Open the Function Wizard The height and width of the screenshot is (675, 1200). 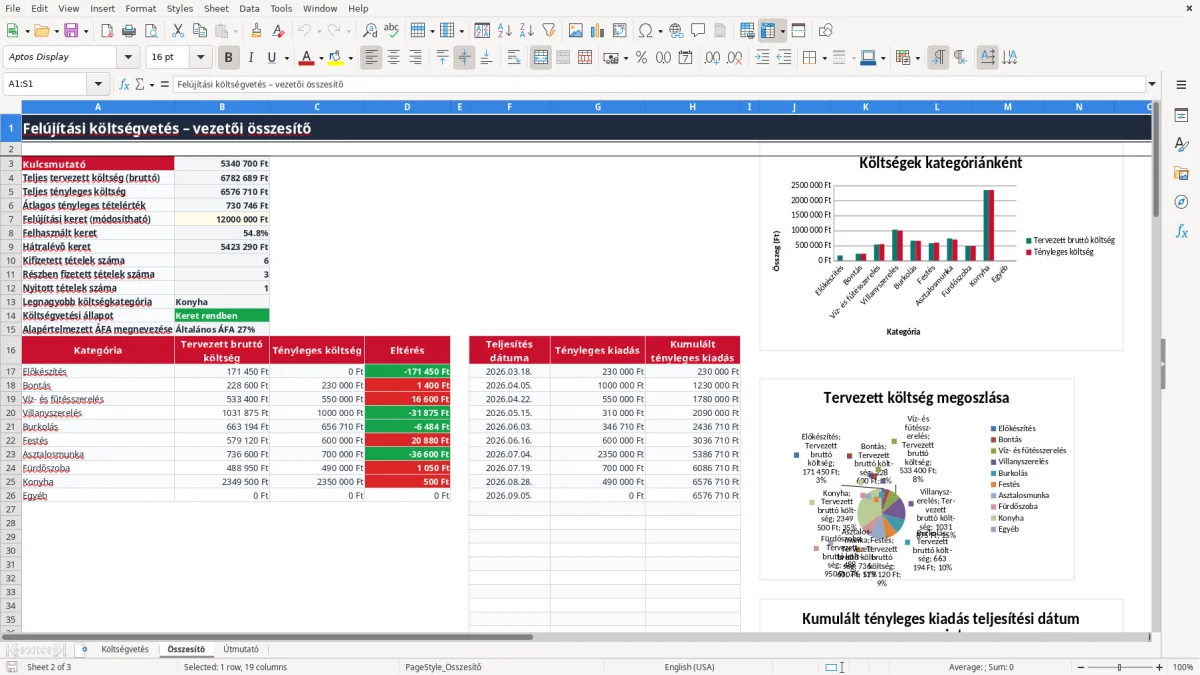coord(125,84)
